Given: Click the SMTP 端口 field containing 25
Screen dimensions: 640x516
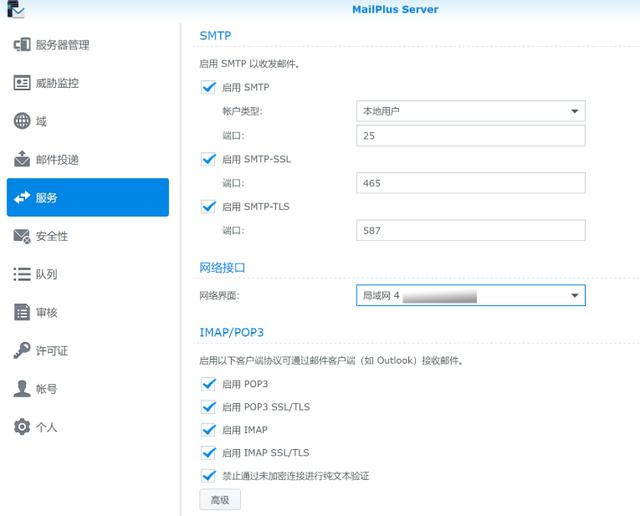Looking at the screenshot, I should click(471, 136).
